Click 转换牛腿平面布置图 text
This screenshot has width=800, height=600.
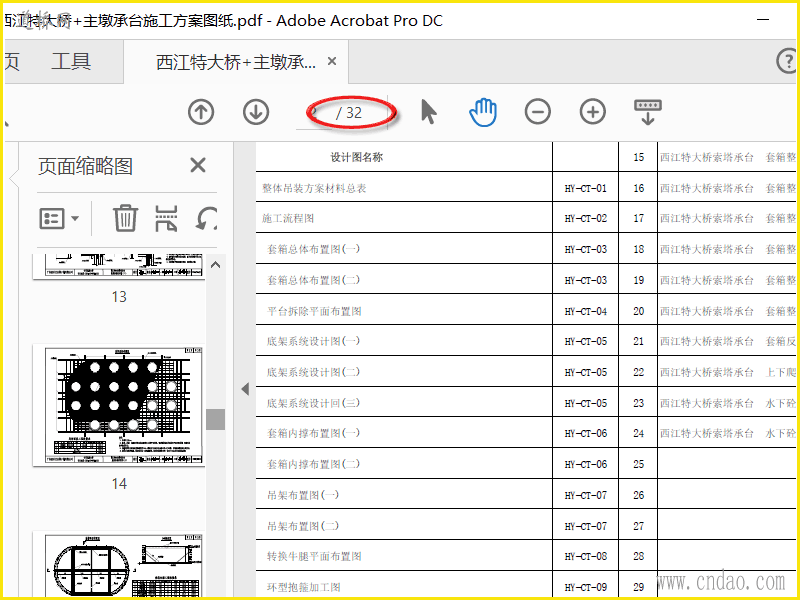[x=314, y=556]
